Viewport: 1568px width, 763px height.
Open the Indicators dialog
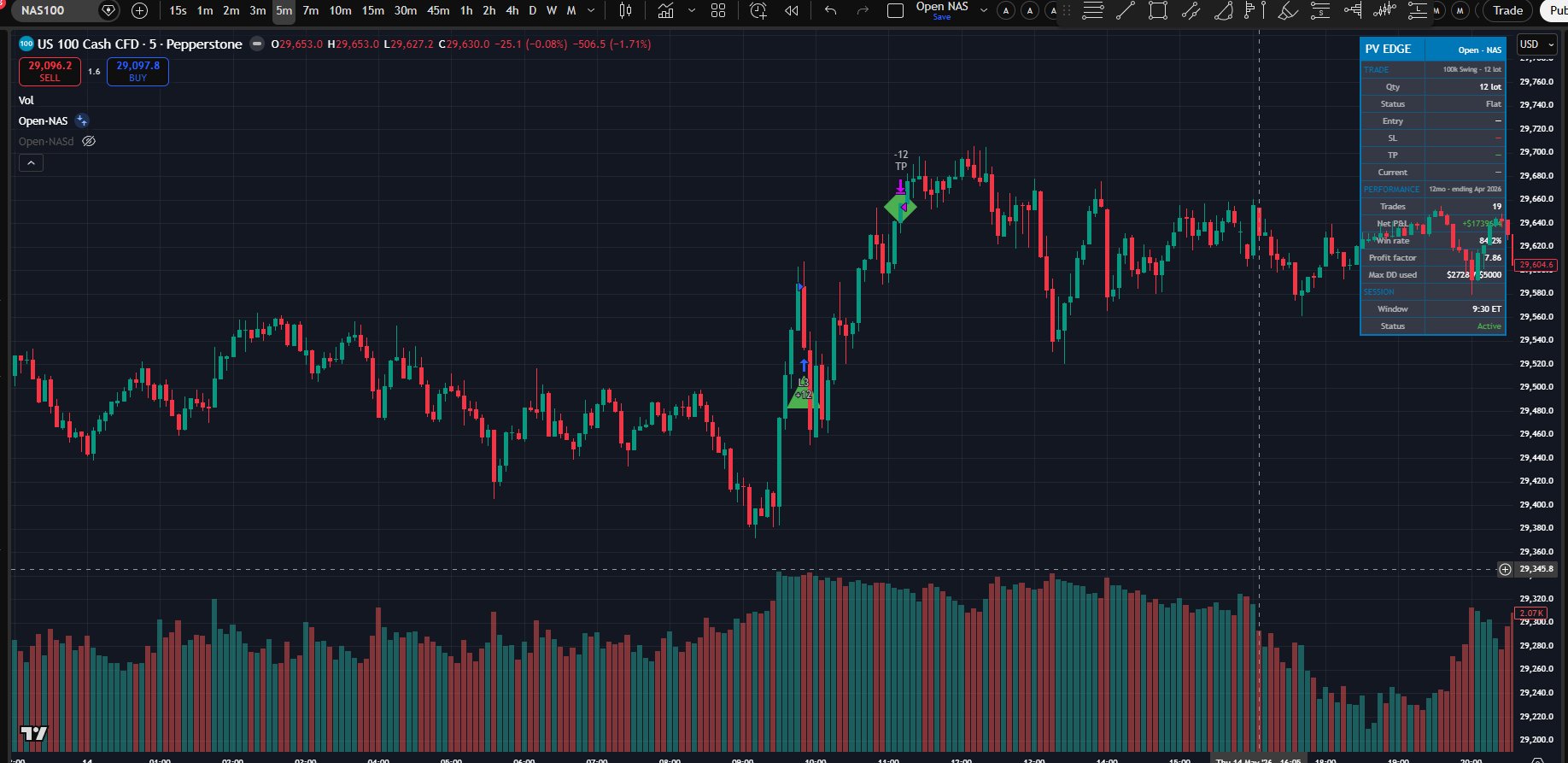(666, 10)
